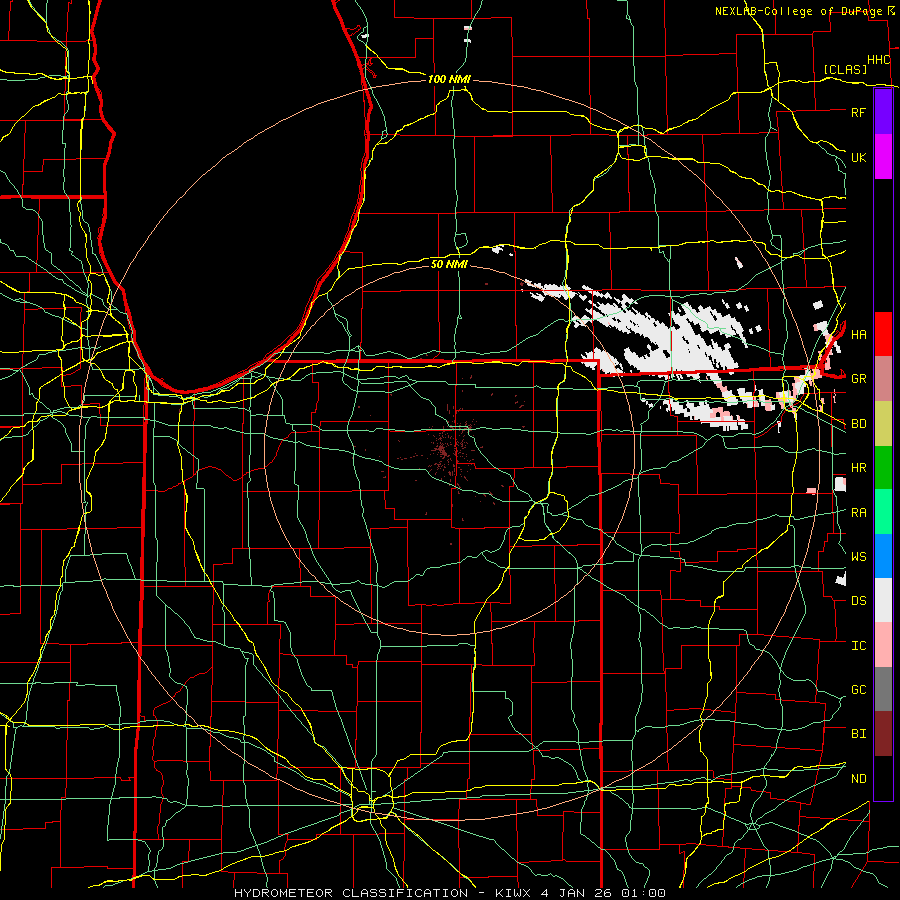Click the "DS" legend label
900x900 pixels.
[858, 601]
